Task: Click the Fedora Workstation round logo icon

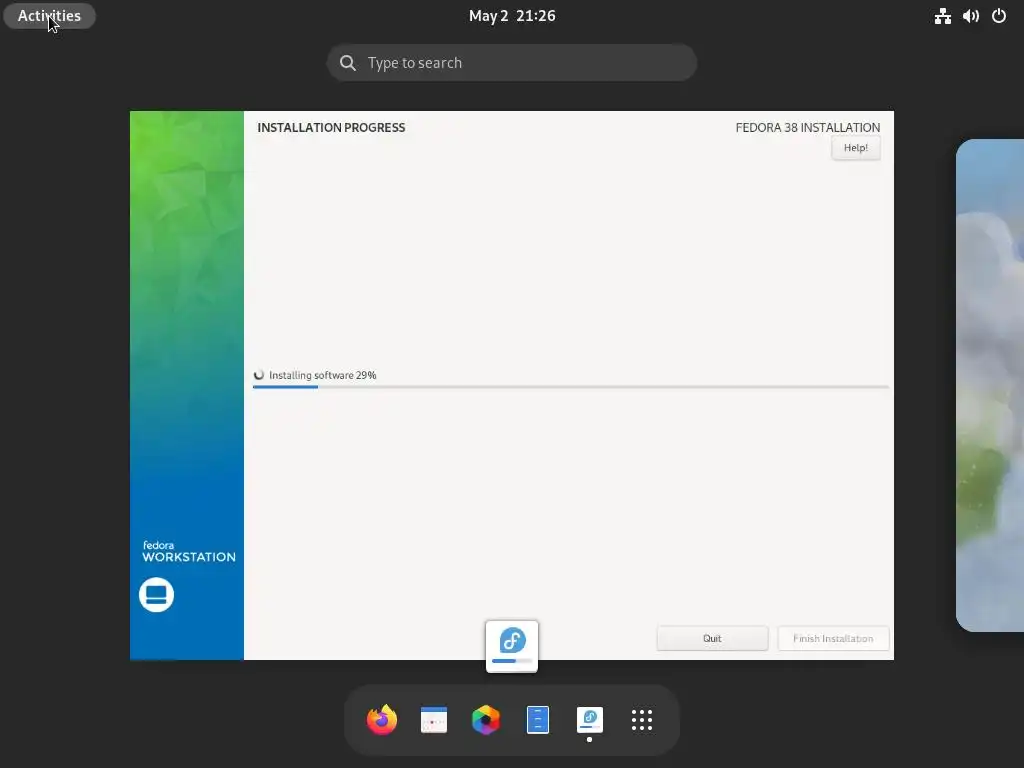Action: pos(156,594)
